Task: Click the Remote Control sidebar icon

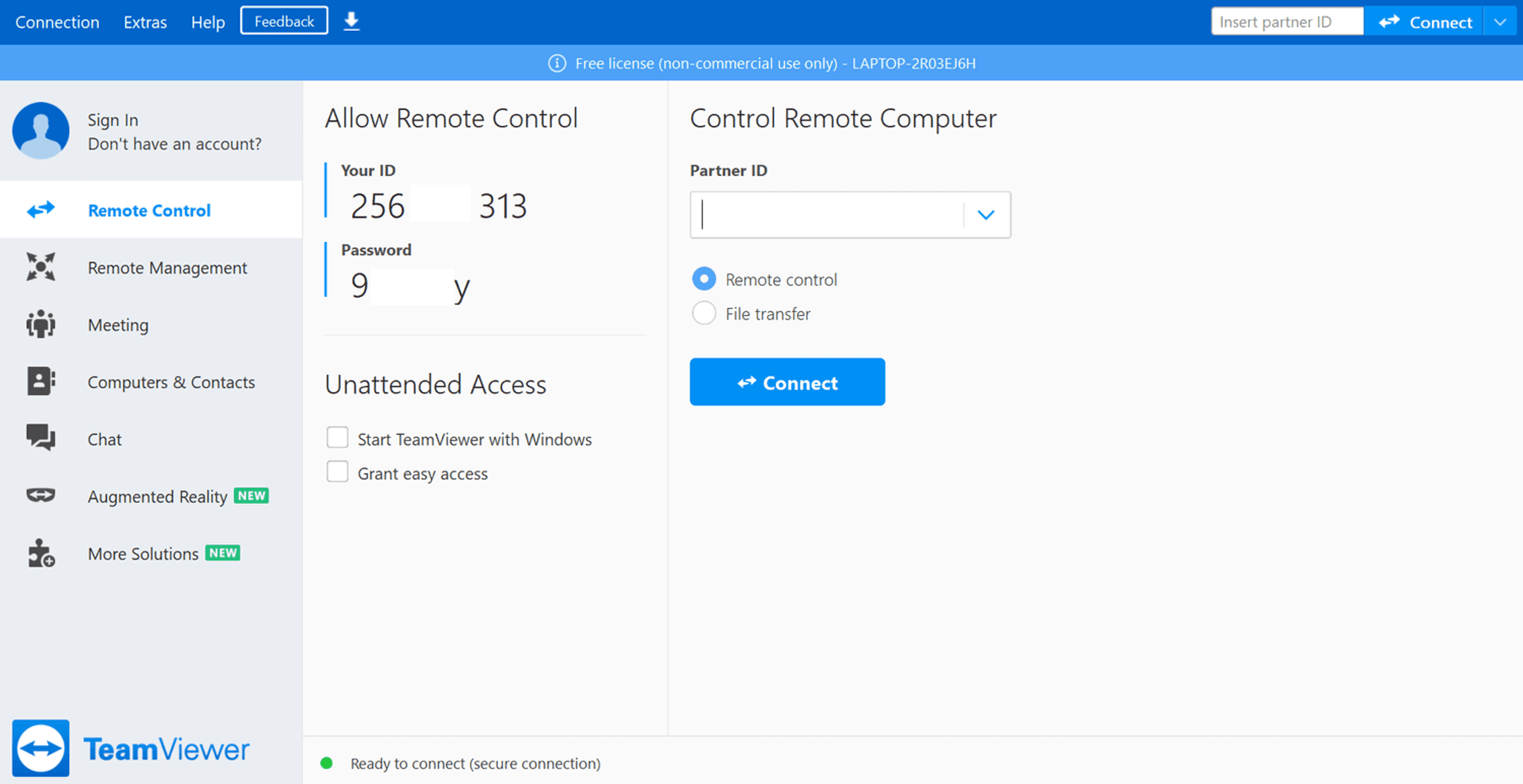Action: pyautogui.click(x=40, y=210)
